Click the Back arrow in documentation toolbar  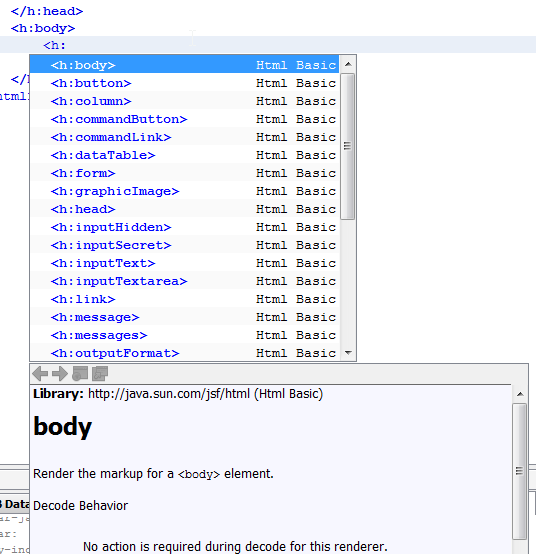[x=40, y=373]
